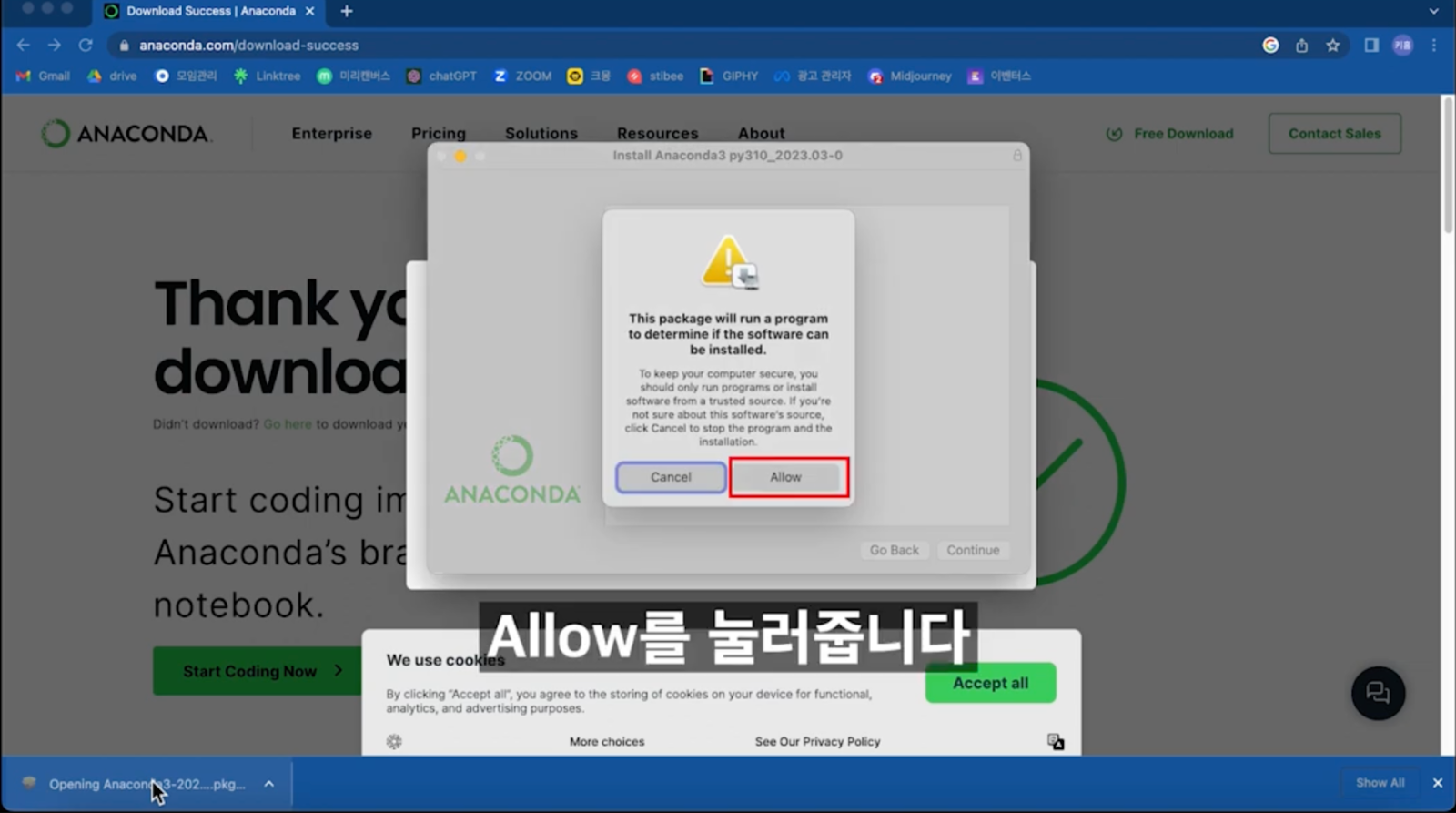Click the lock site info icon
Viewport: 1456px width, 813px height.
point(124,46)
